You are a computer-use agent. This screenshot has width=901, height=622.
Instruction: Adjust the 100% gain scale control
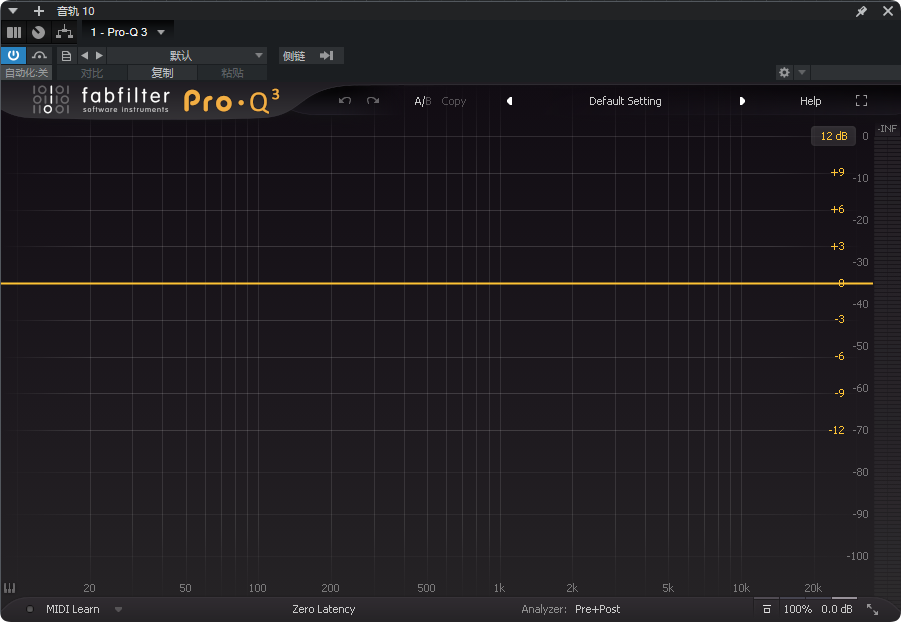pyautogui.click(x=798, y=609)
